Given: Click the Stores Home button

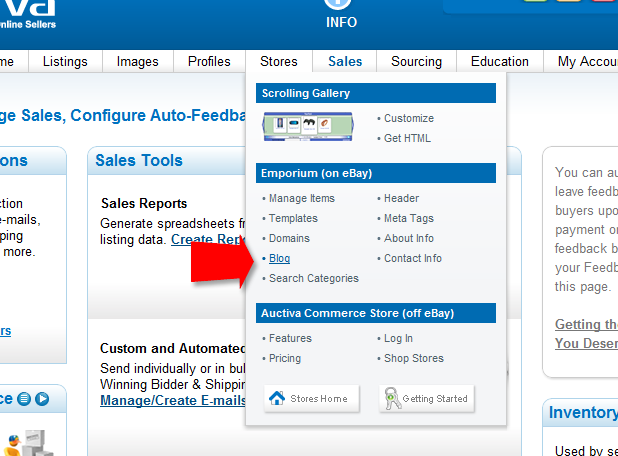Looking at the screenshot, I should click(x=312, y=398).
